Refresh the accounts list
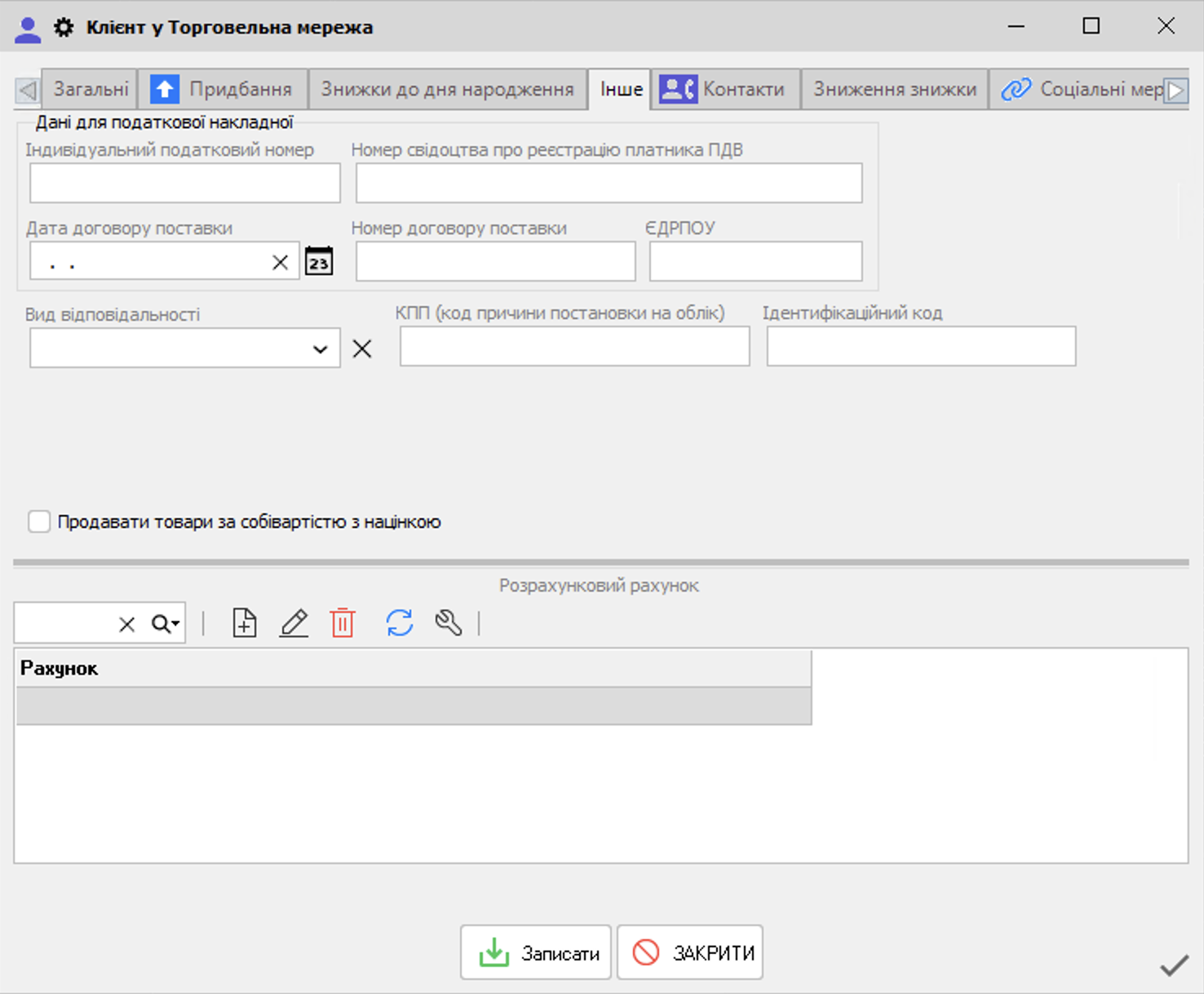 (x=400, y=623)
